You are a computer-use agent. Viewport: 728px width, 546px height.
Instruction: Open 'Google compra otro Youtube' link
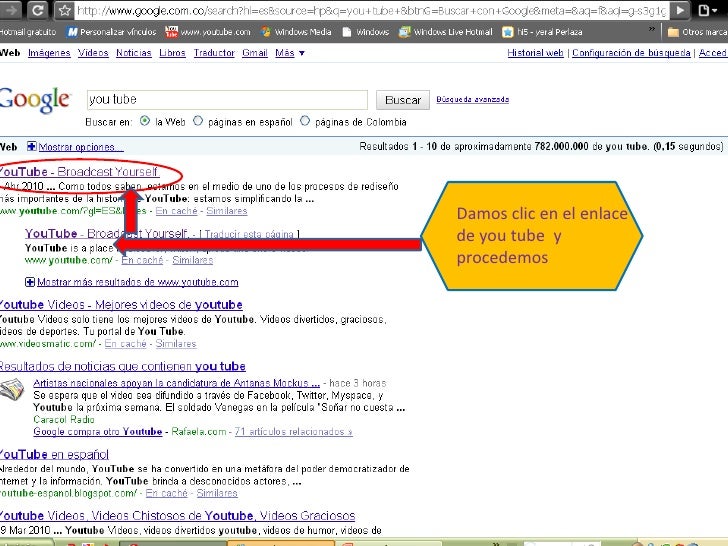(98, 432)
